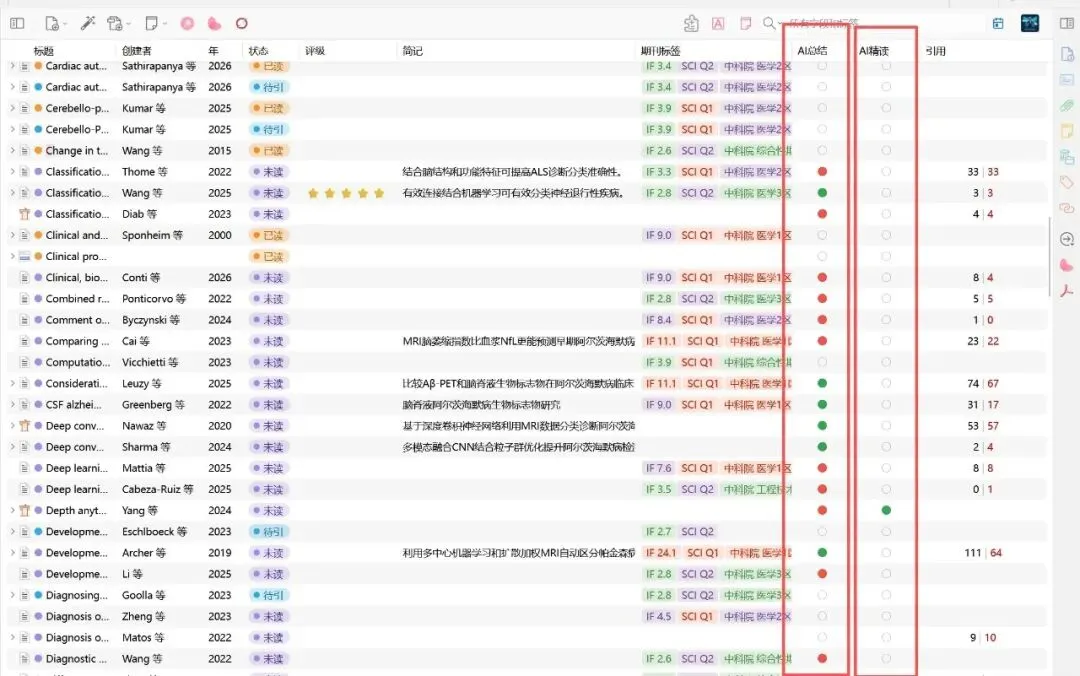1080x676 pixels.
Task: Click the add attachment icon
Action: tap(114, 23)
